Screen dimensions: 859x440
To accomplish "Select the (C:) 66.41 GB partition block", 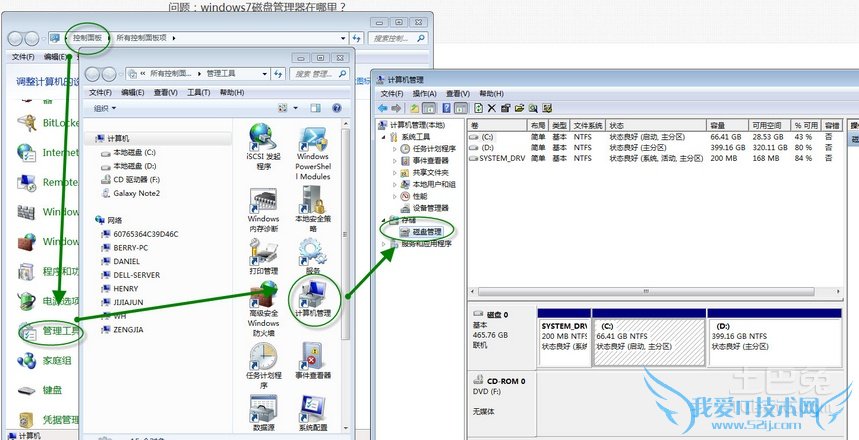I will click(x=649, y=337).
